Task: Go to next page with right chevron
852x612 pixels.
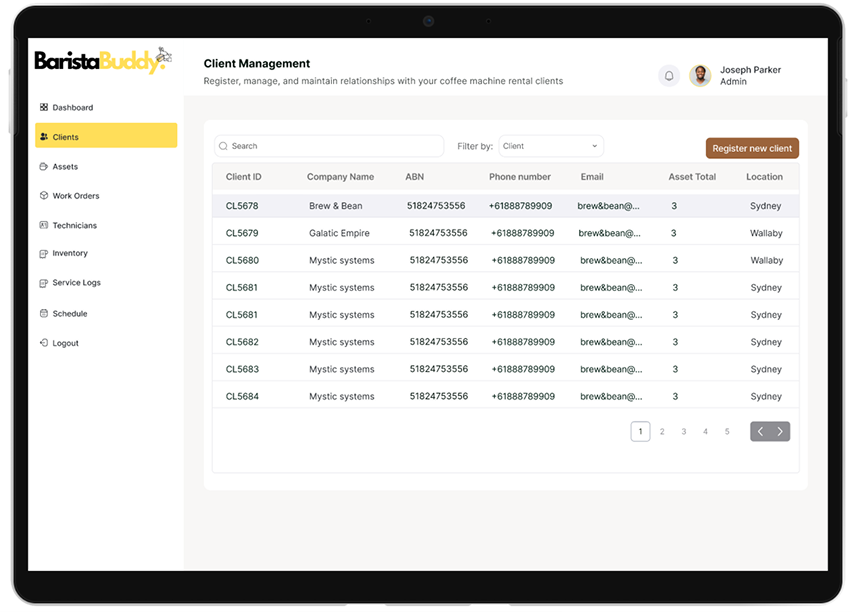Action: (x=780, y=432)
